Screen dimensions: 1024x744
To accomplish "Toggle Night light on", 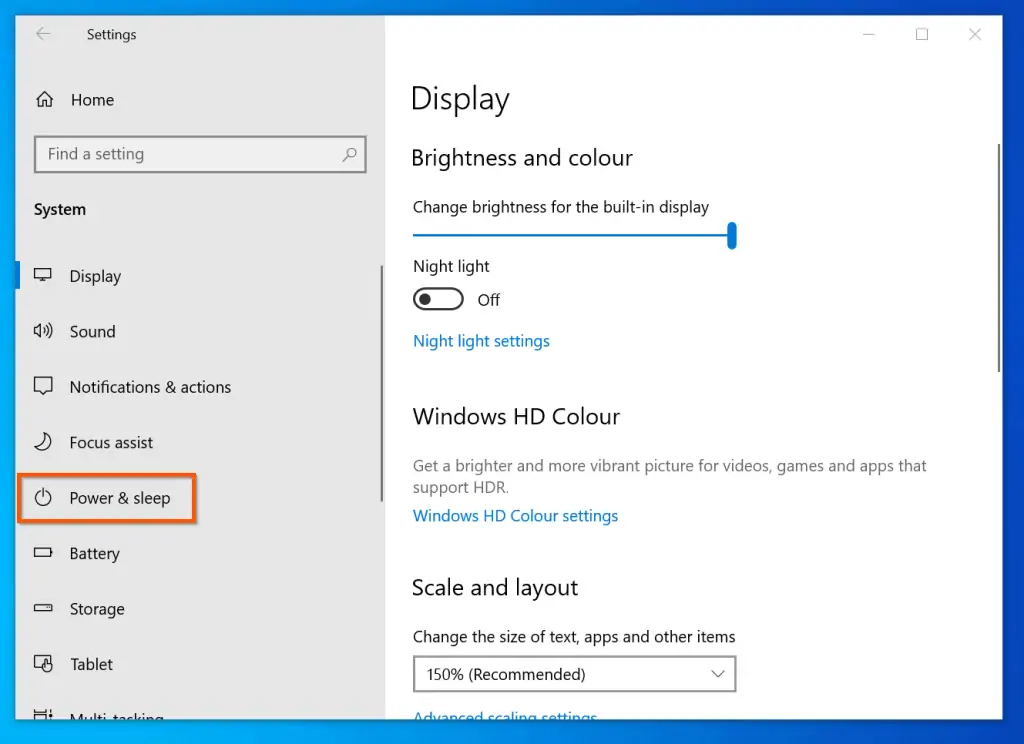I will 437,299.
